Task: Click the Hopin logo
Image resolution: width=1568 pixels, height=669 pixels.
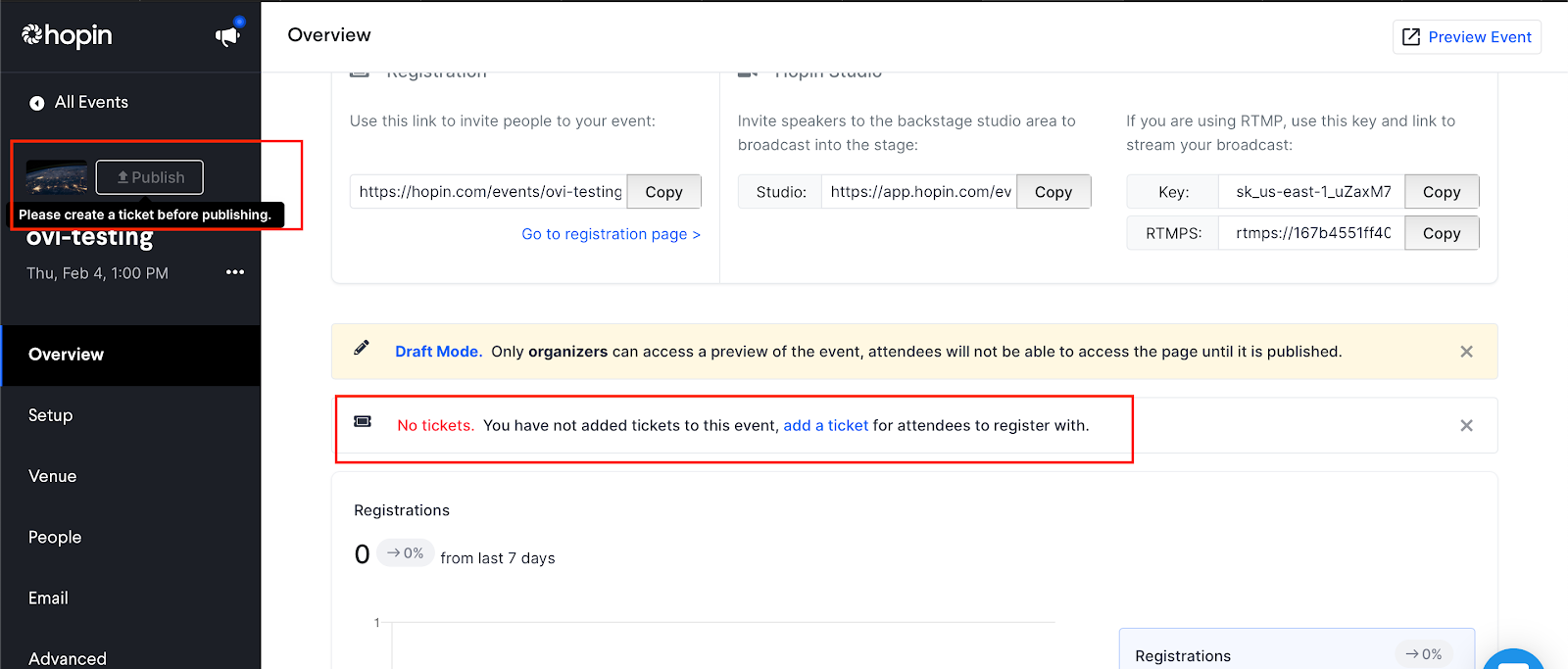Action: point(67,36)
